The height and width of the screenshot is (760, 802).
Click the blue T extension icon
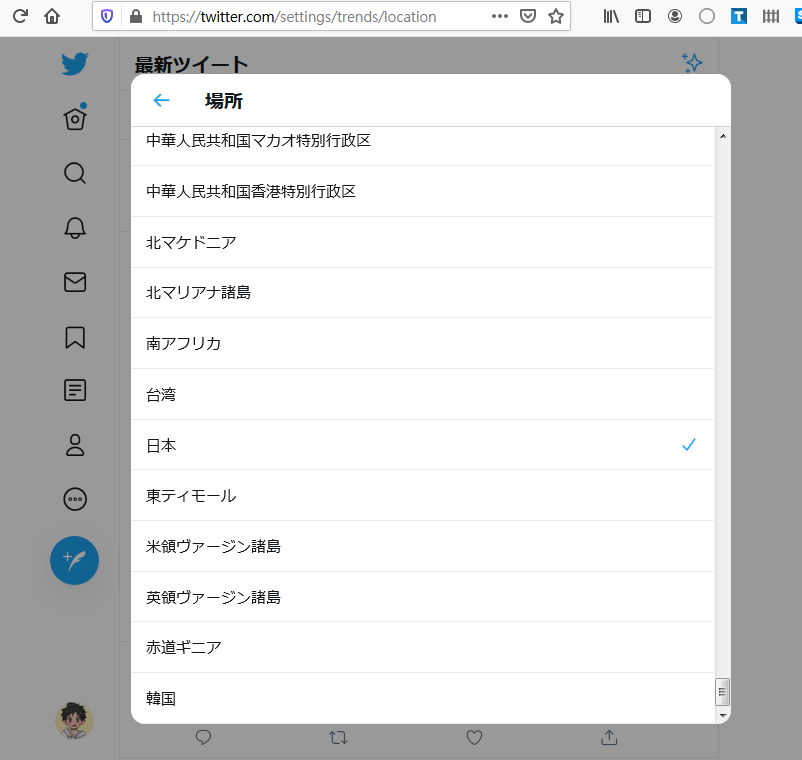[x=739, y=16]
